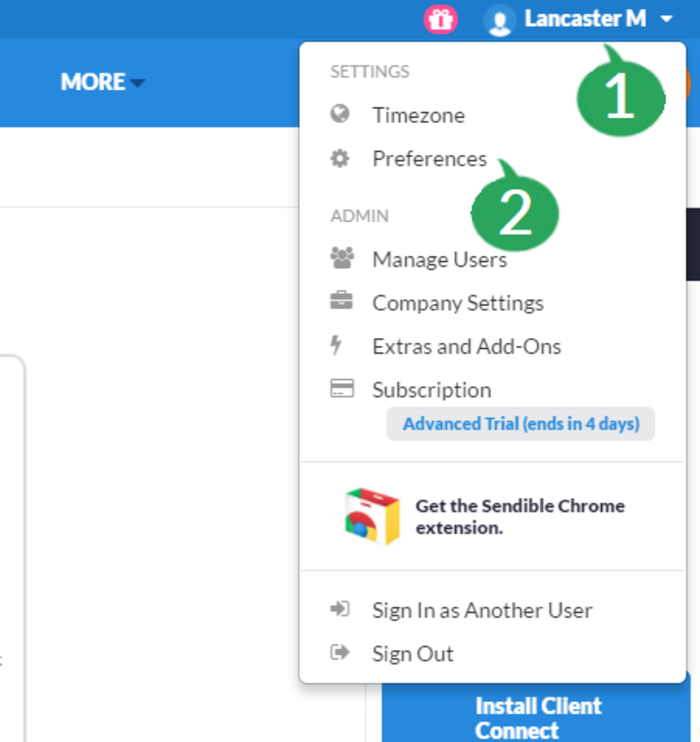This screenshot has width=700, height=742.
Task: Open Extras and Add-Ons menu item
Action: tap(467, 346)
